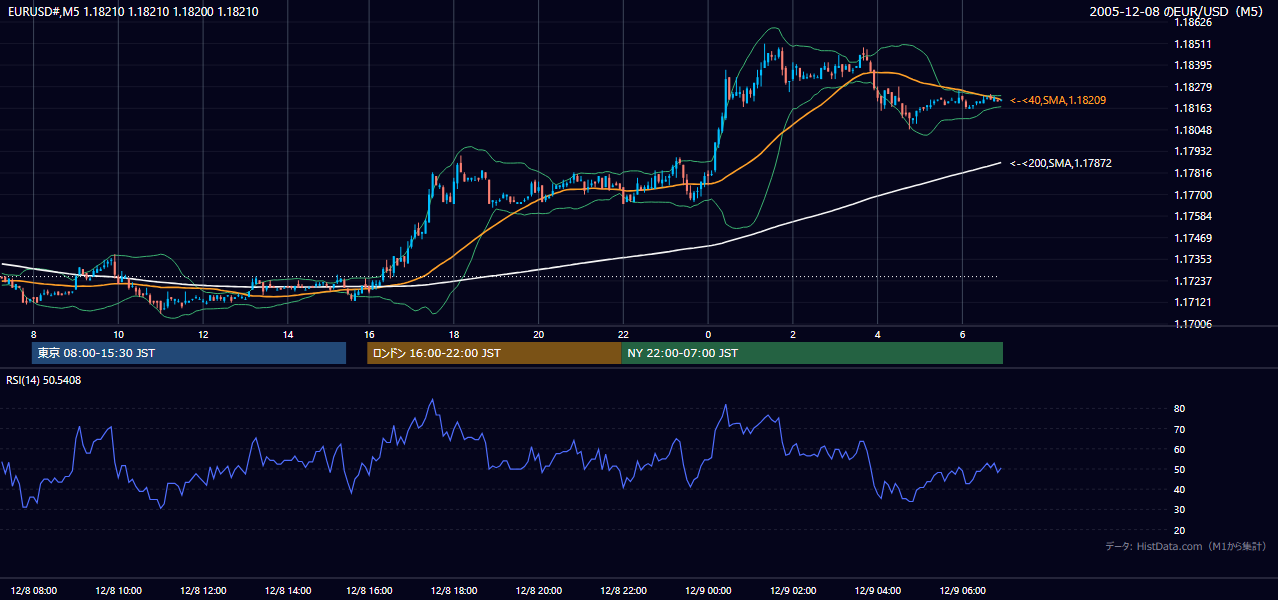Image resolution: width=1278 pixels, height=600 pixels.
Task: Click RSI scale level 70
Action: pos(1180,429)
